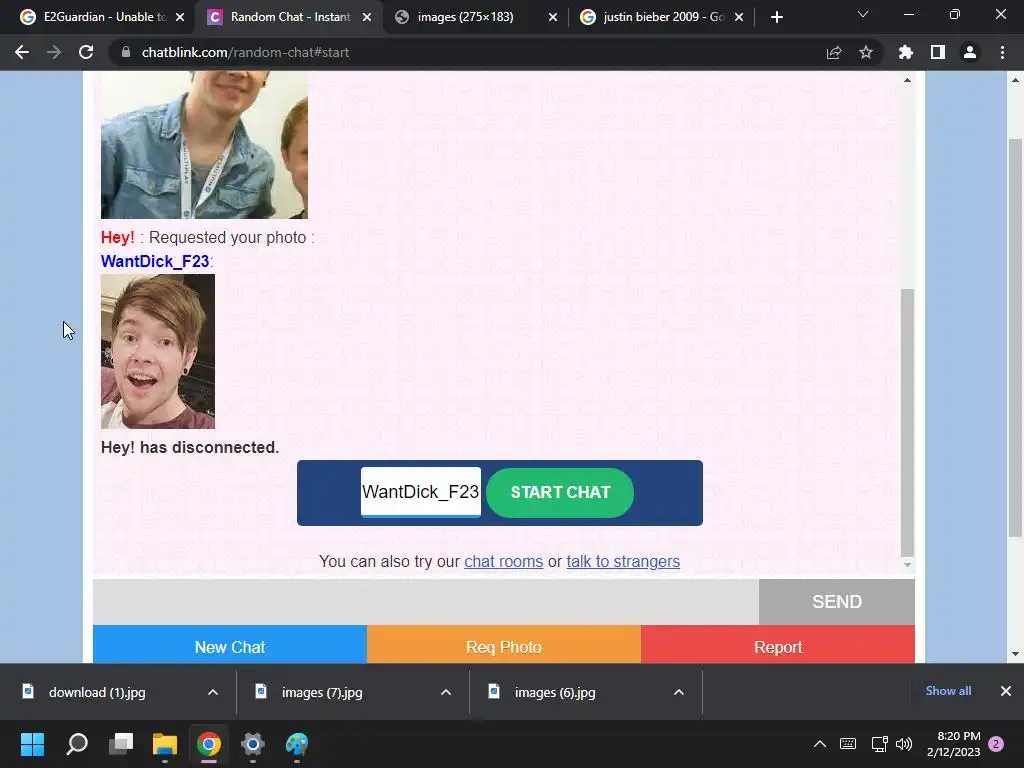Open download (1).jpg file

point(98,692)
